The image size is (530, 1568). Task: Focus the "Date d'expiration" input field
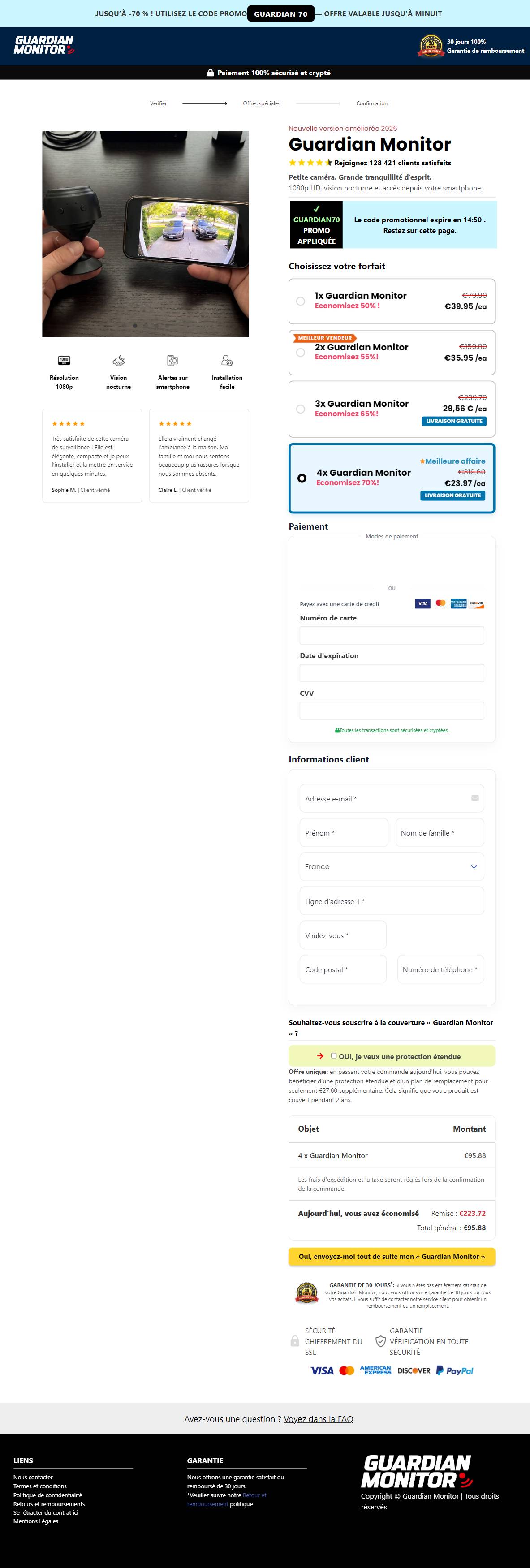tap(392, 673)
